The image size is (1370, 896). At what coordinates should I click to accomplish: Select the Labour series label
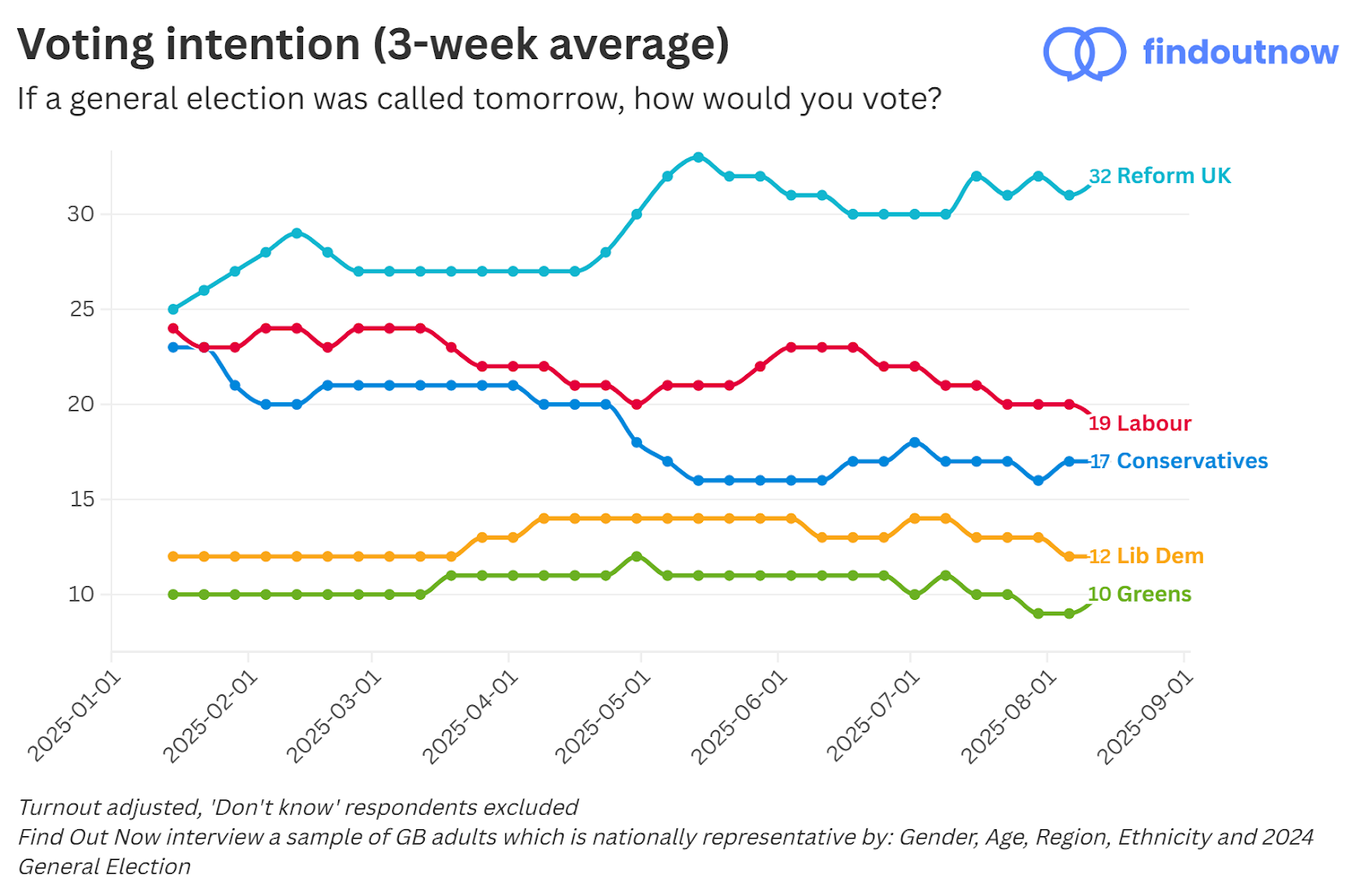[1140, 423]
